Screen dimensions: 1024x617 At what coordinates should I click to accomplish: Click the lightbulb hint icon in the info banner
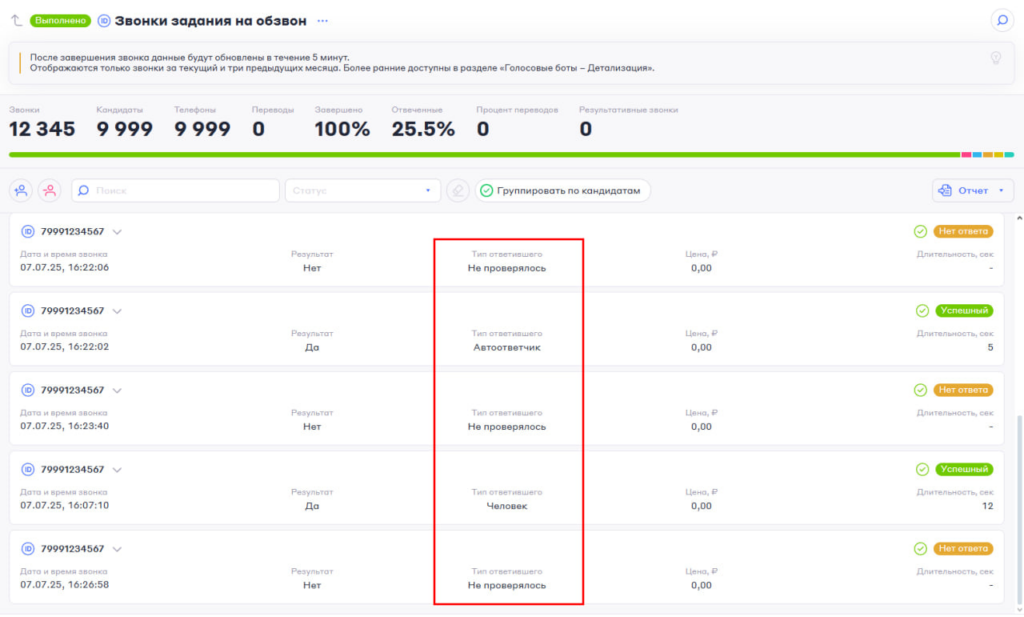click(x=995, y=58)
